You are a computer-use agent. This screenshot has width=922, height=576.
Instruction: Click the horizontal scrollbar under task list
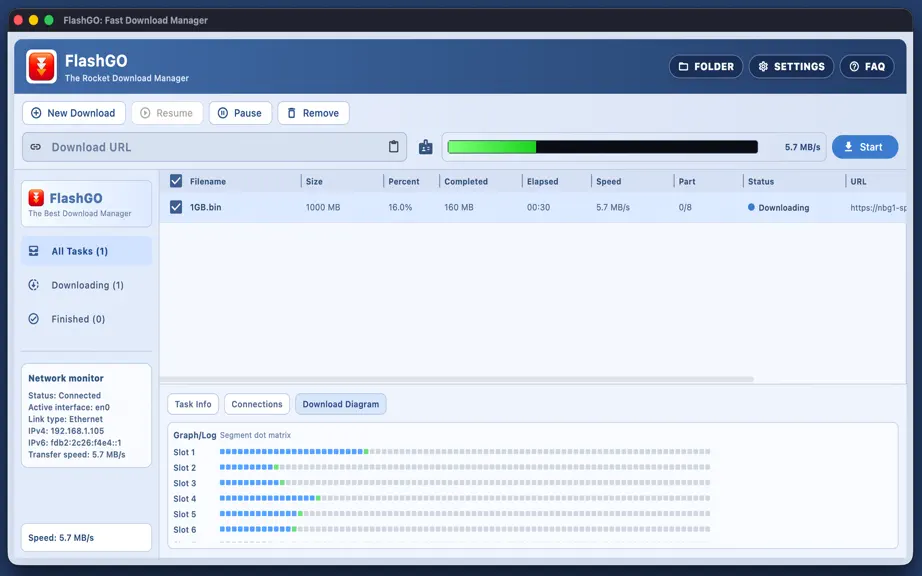click(x=457, y=380)
